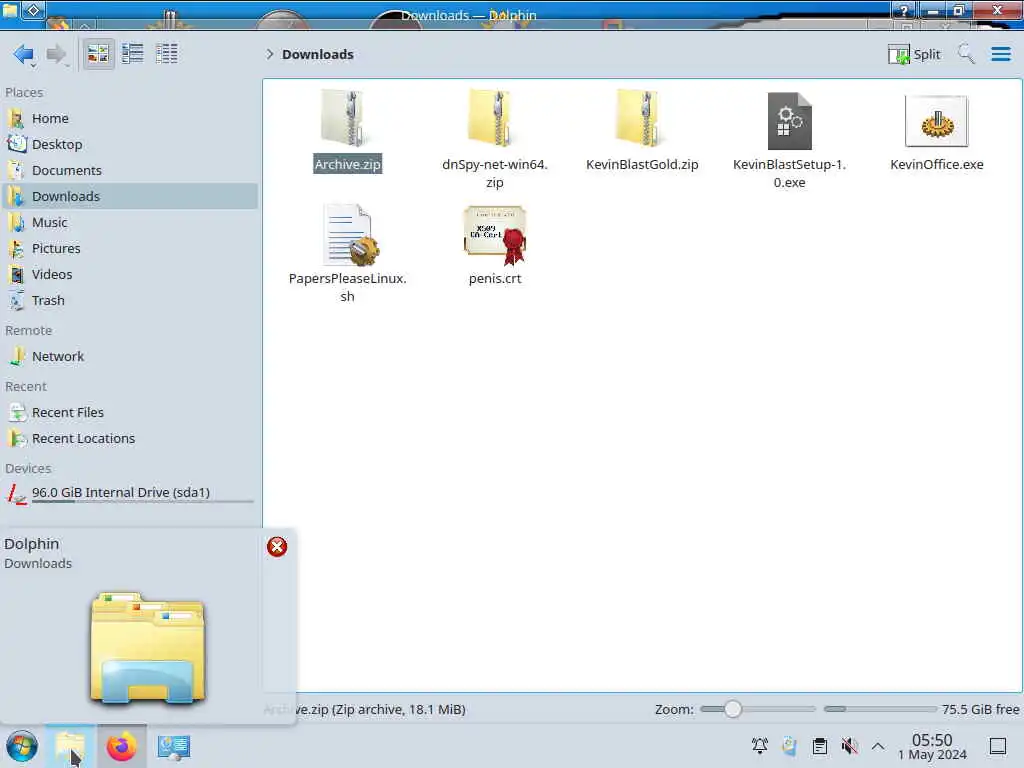Open Trash in Places panel
This screenshot has height=768, width=1024.
tap(131, 301)
